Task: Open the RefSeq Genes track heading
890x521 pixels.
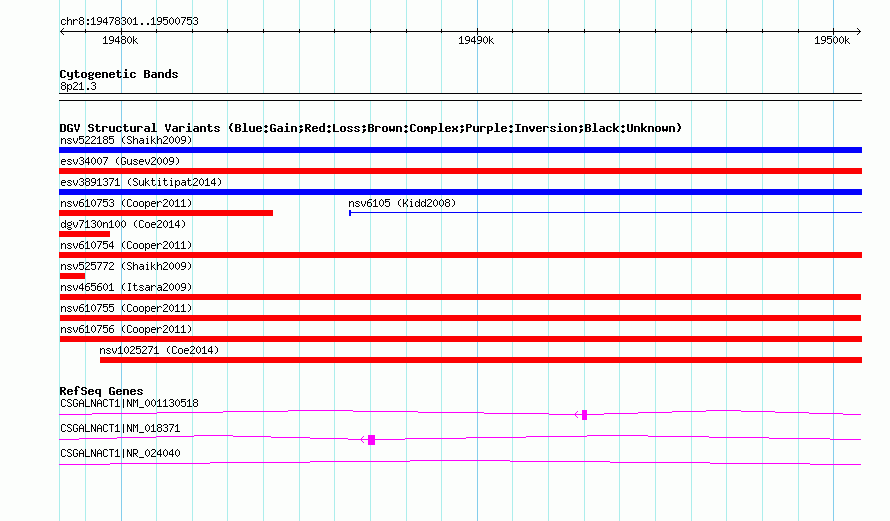Action: coord(101,391)
